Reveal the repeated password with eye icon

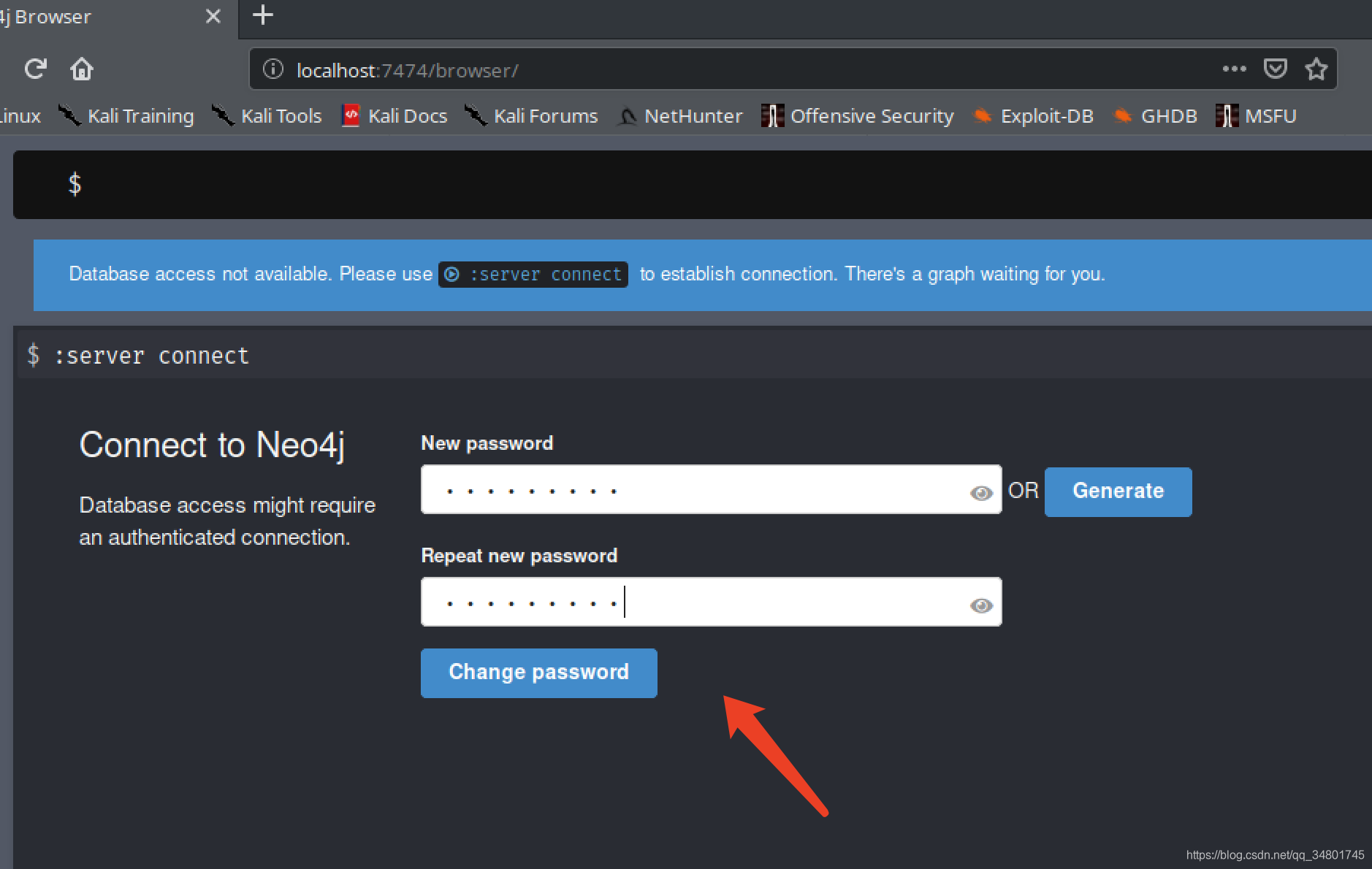pyautogui.click(x=981, y=605)
